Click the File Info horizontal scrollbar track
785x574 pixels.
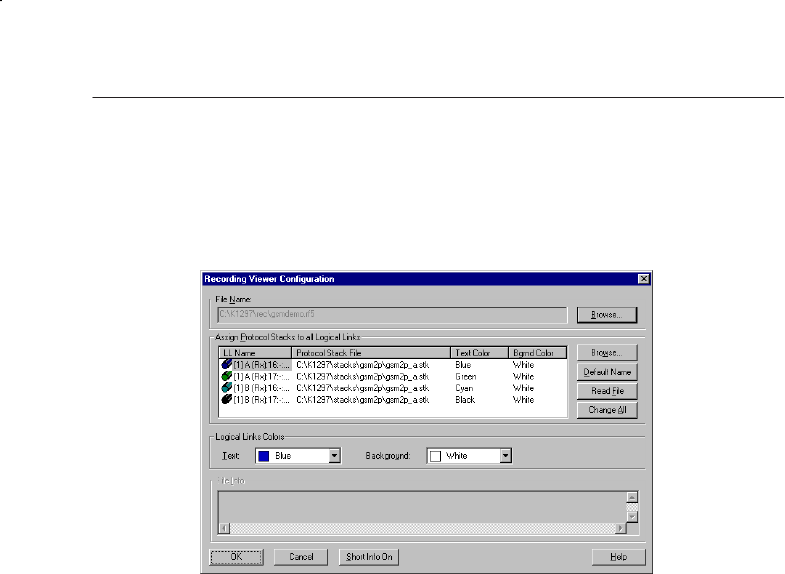(x=423, y=528)
